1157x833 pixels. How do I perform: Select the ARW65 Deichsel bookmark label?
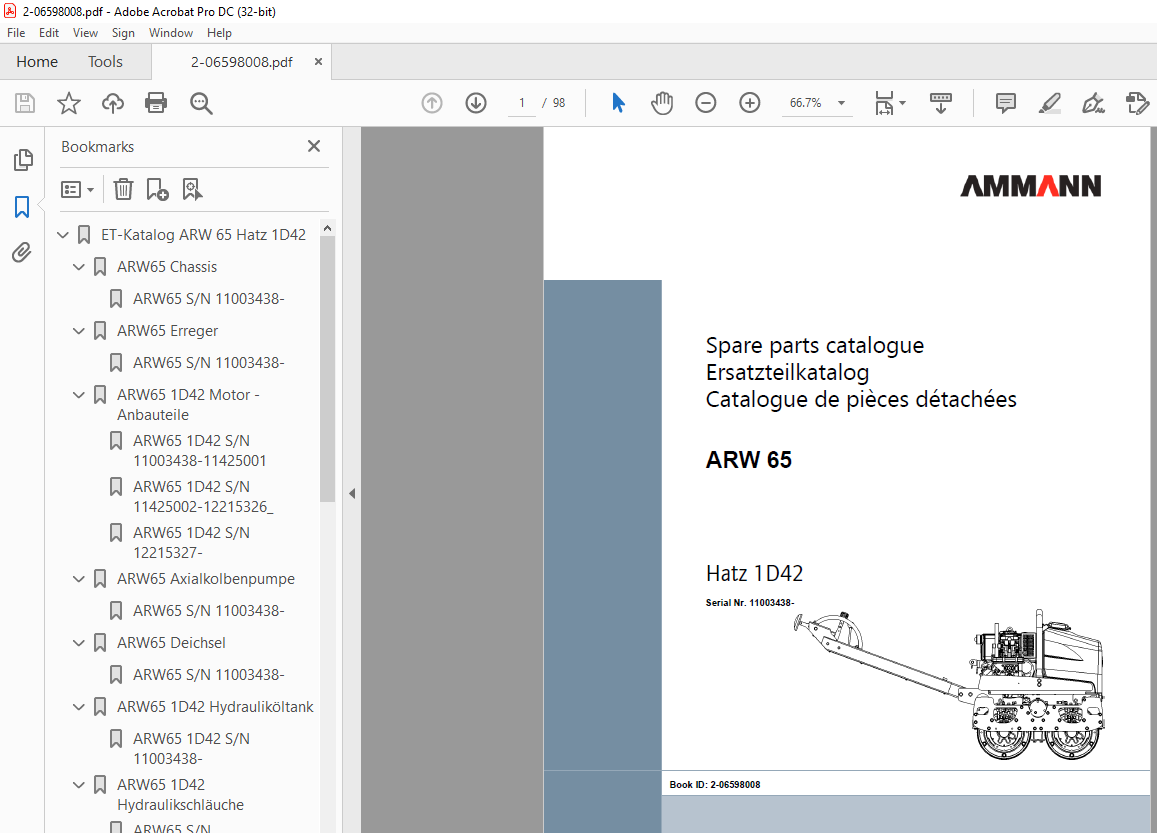click(171, 643)
